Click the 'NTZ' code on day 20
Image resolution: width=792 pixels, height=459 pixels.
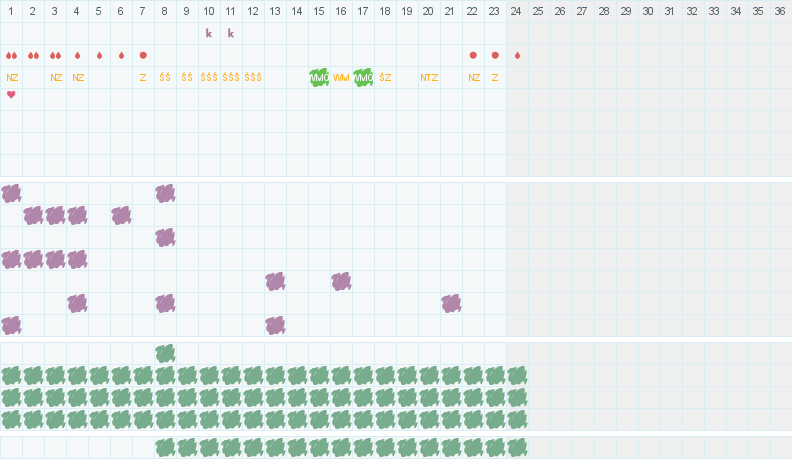pyautogui.click(x=429, y=77)
